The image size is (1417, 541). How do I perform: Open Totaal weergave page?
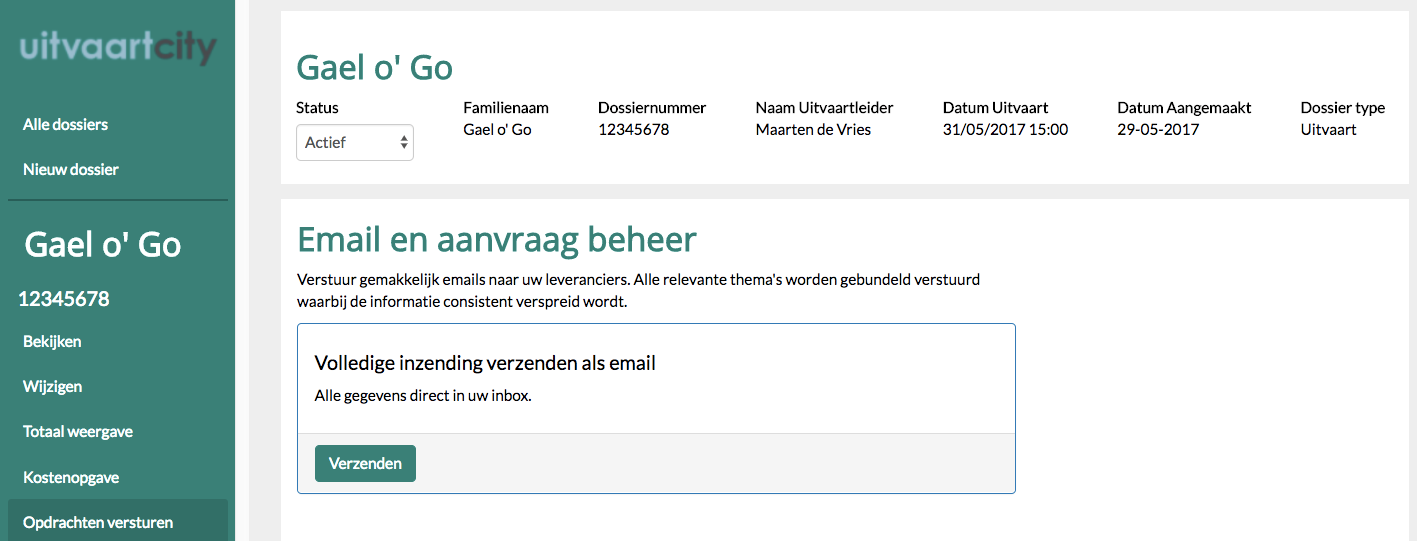(78, 431)
